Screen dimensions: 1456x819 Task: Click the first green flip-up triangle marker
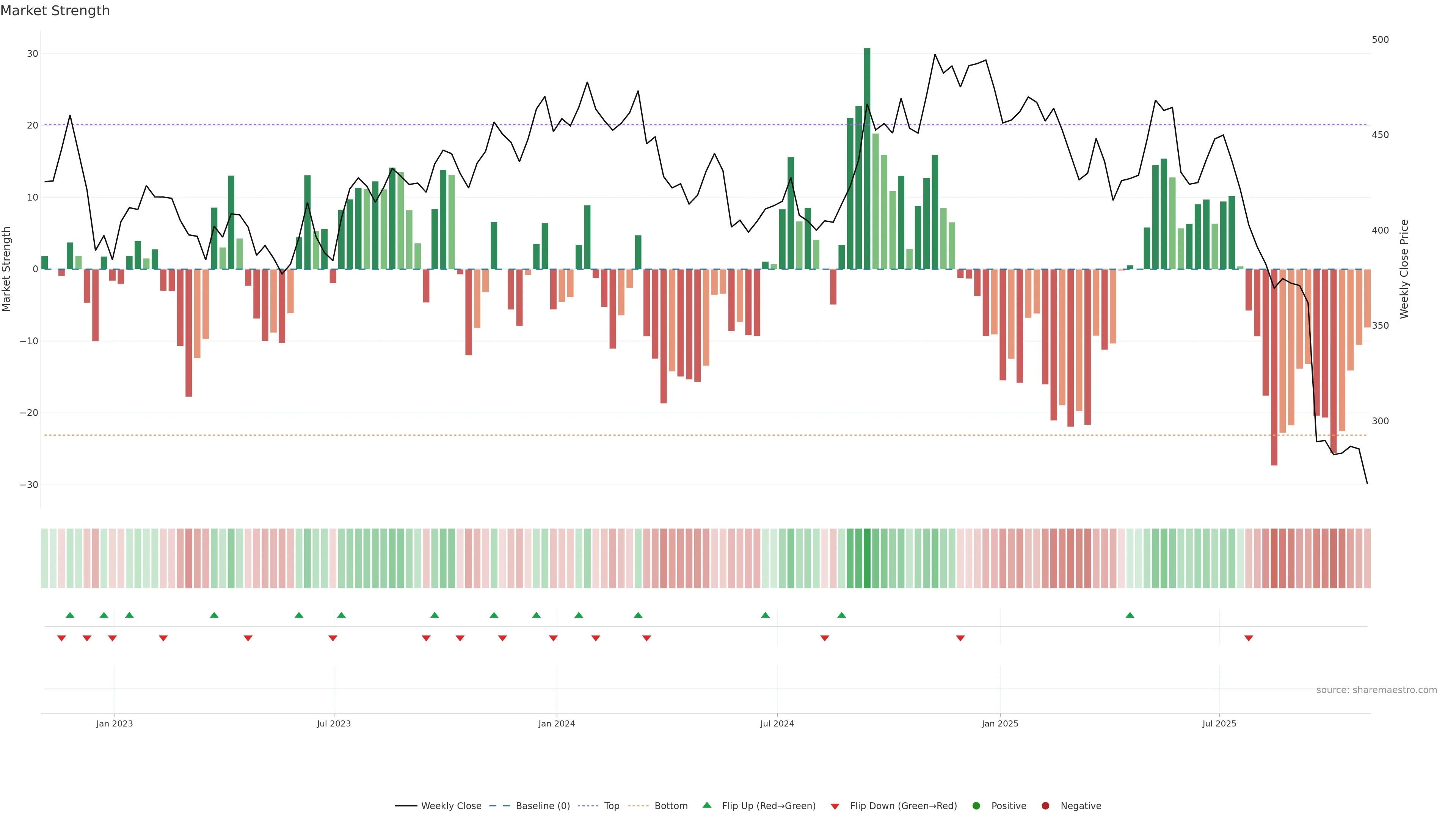tap(70, 615)
